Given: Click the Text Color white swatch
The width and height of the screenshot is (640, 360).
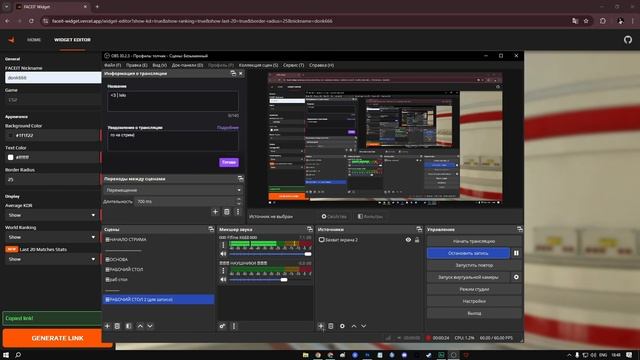Looking at the screenshot, I should [x=10, y=157].
